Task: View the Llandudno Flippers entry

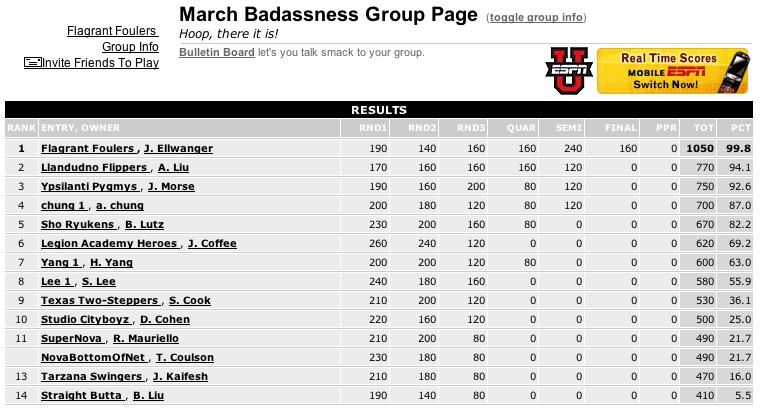Action: (94, 167)
